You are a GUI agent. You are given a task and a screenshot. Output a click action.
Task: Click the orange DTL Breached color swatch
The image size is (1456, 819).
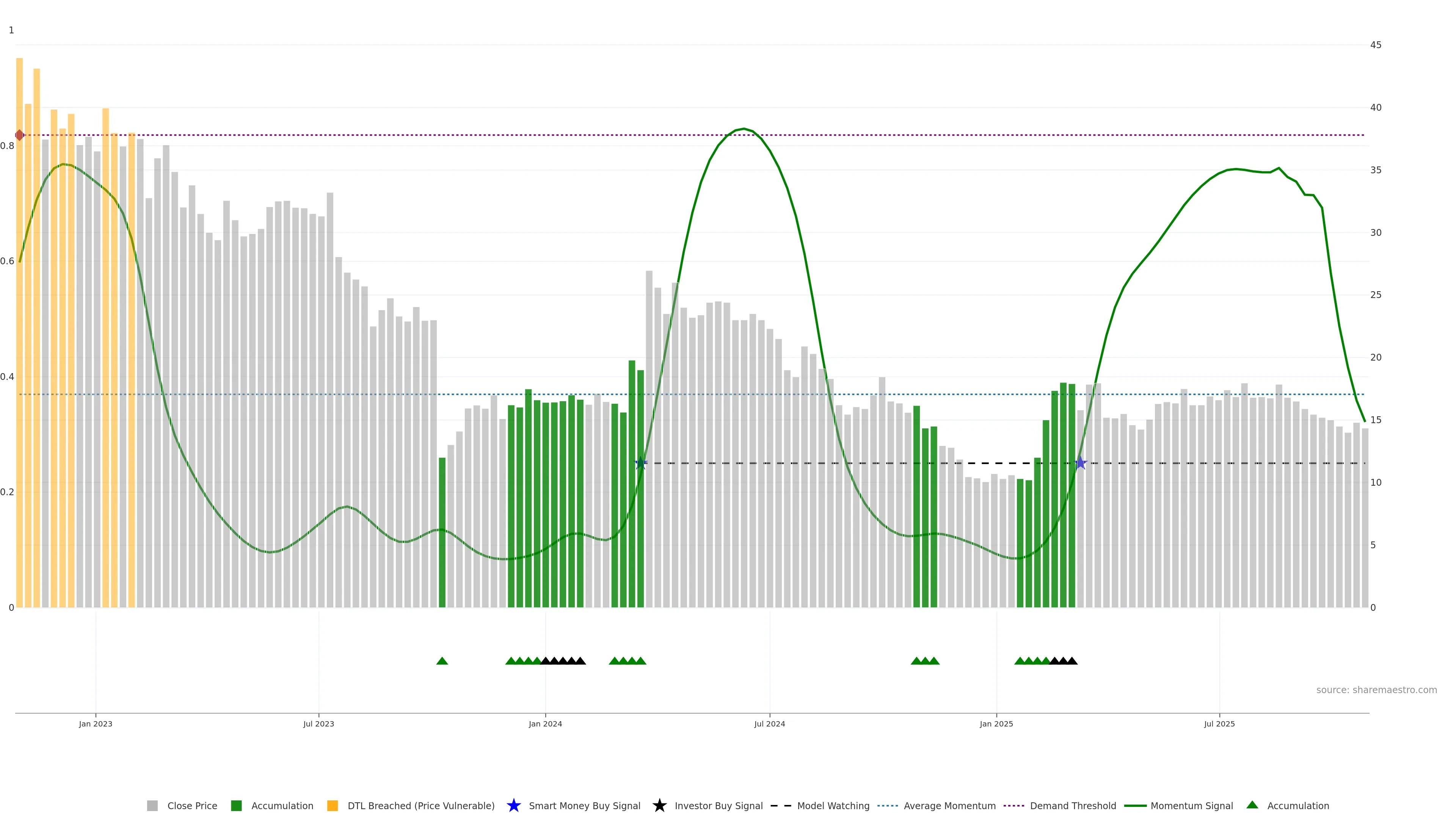[x=333, y=805]
